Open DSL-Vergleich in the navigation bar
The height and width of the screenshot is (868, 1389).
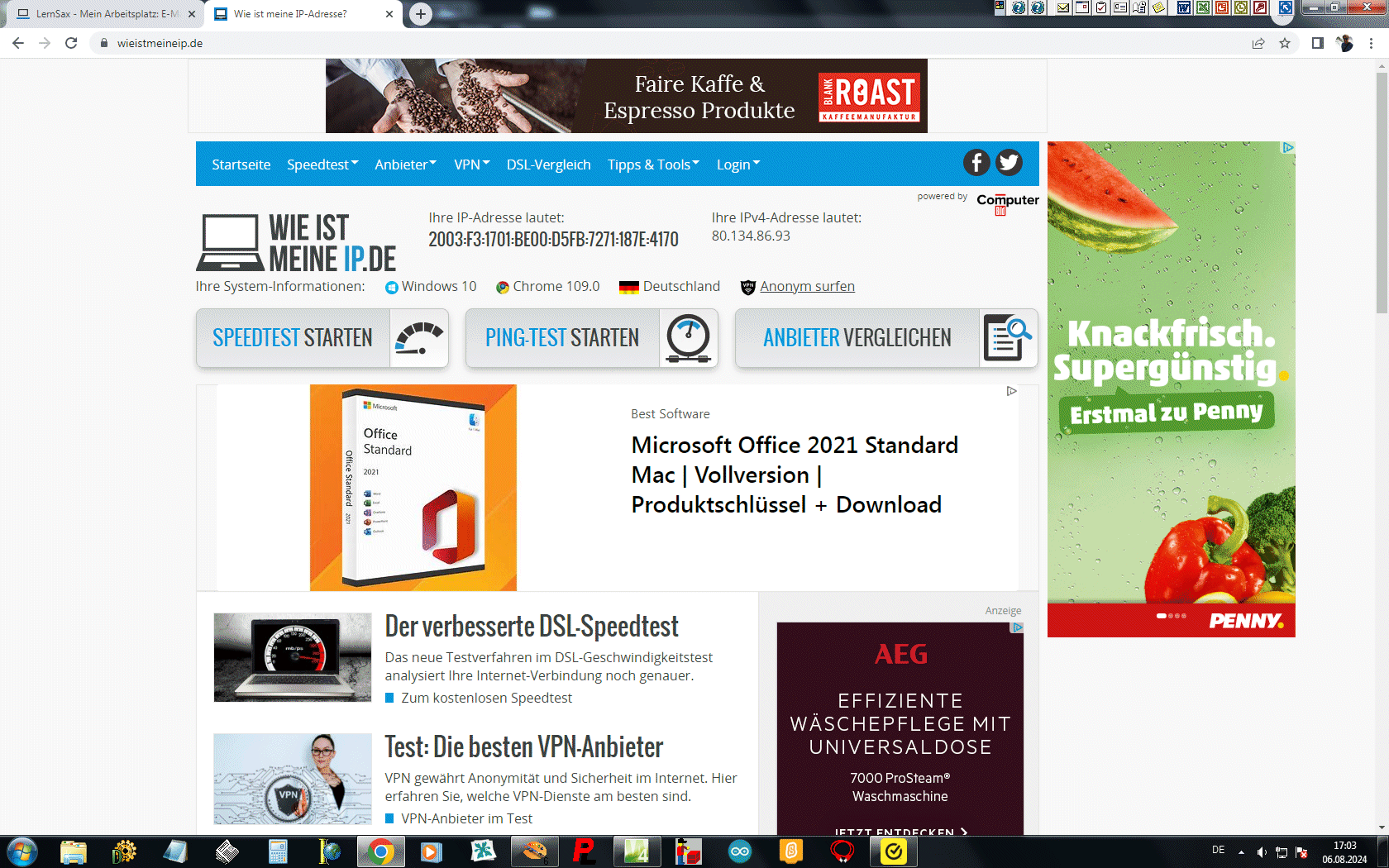[x=548, y=165]
